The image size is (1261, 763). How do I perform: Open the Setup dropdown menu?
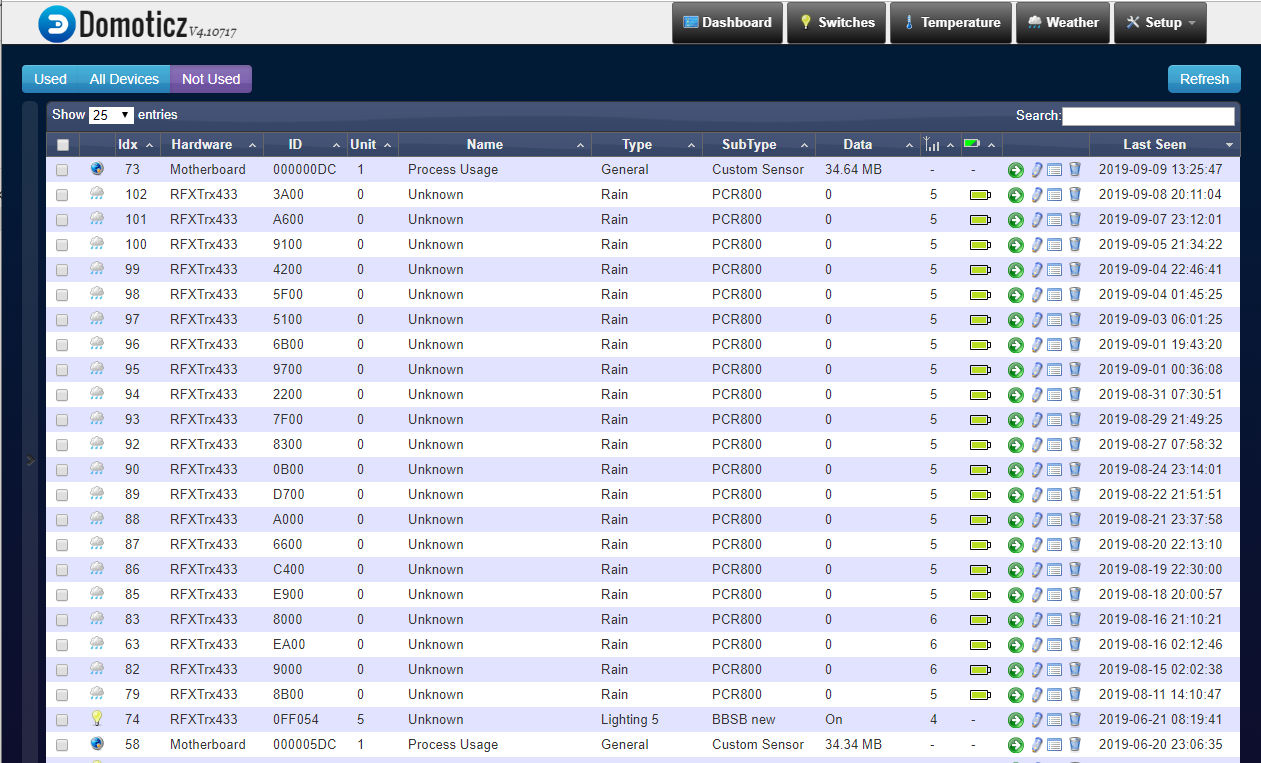coord(1160,23)
